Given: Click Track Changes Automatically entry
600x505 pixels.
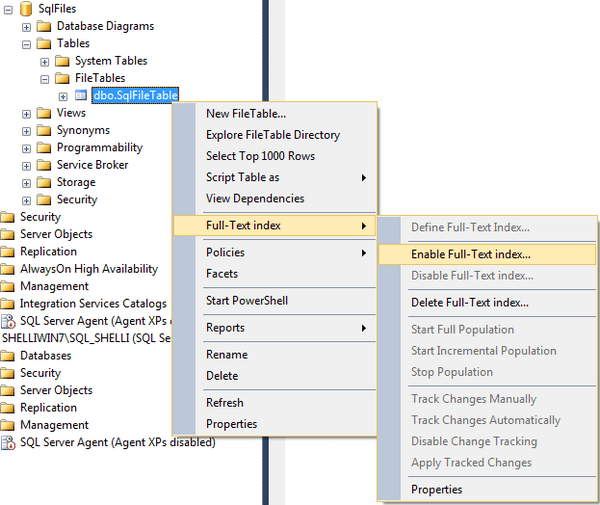Looking at the screenshot, I should click(x=487, y=420).
